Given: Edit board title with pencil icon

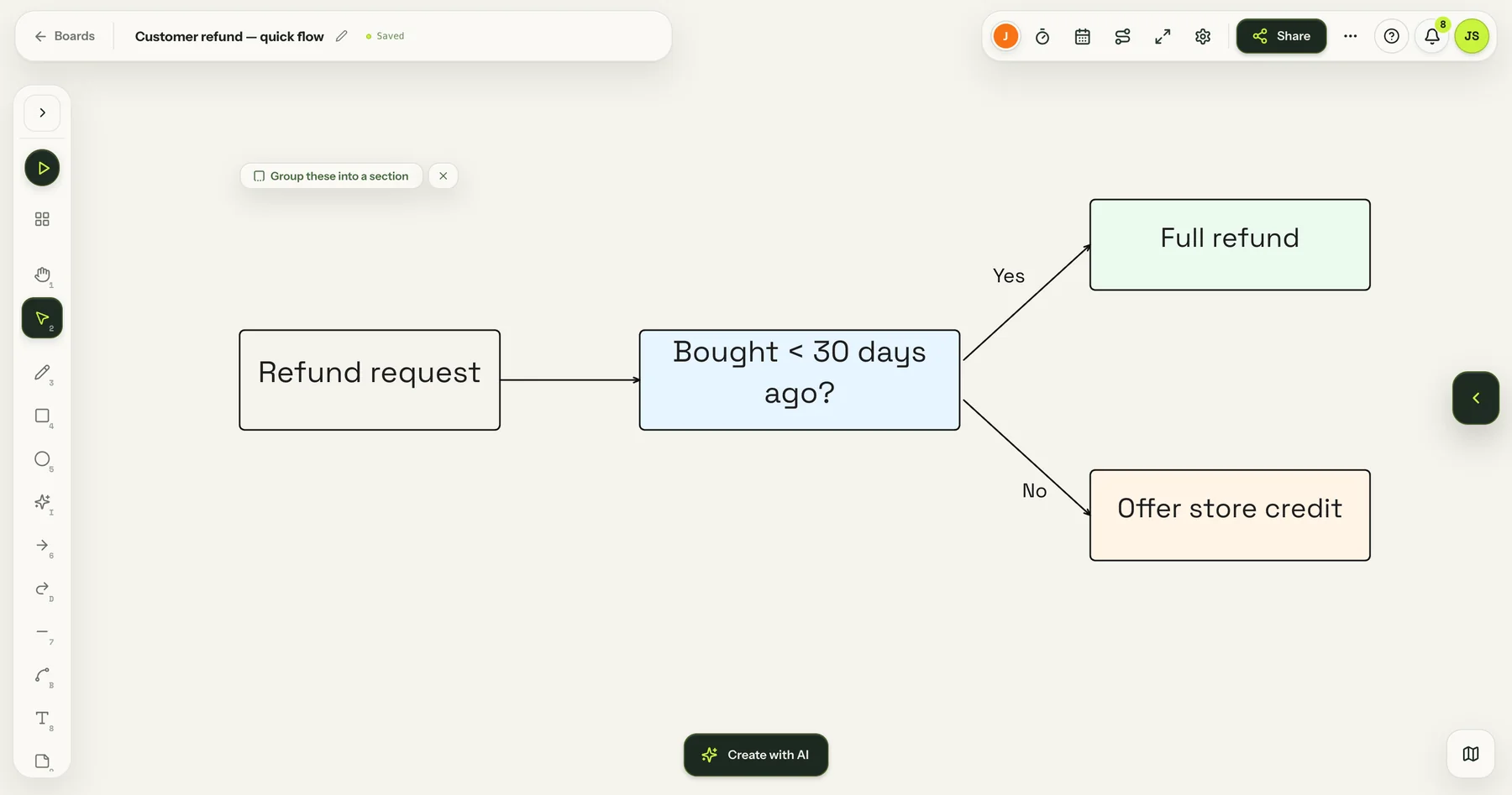Looking at the screenshot, I should 342,36.
